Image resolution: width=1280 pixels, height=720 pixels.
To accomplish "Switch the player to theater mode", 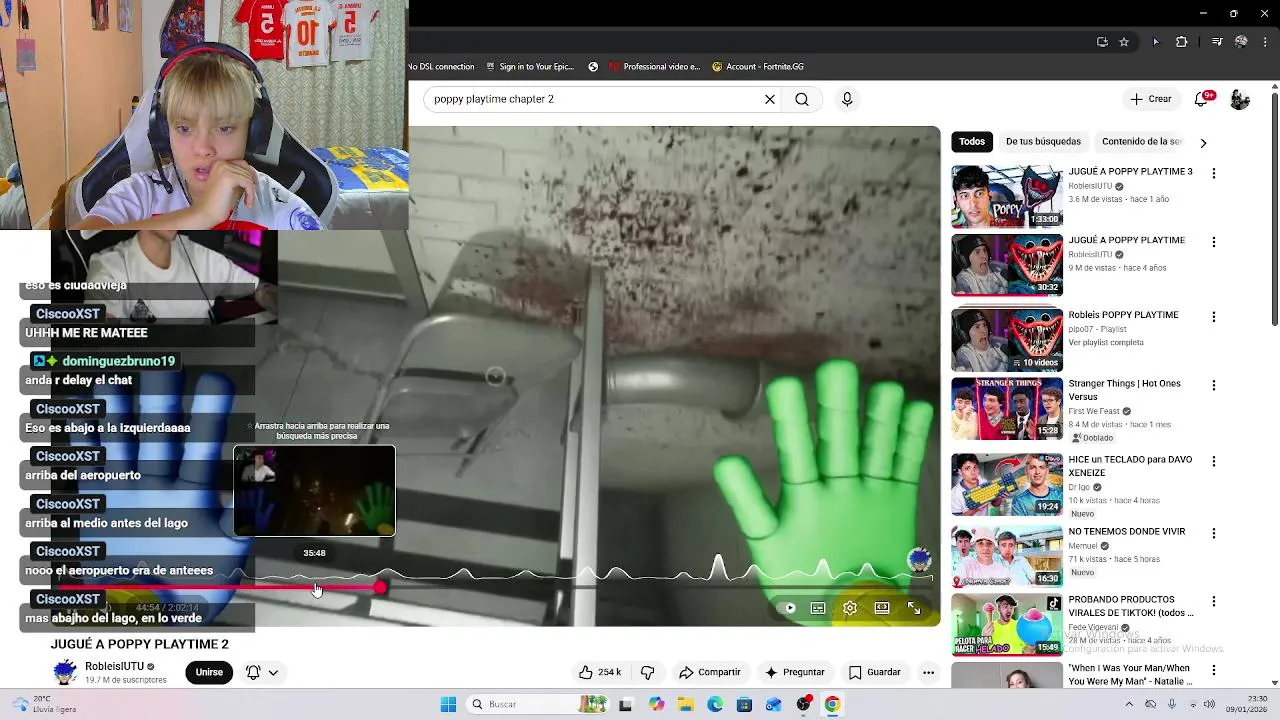I will (882, 608).
